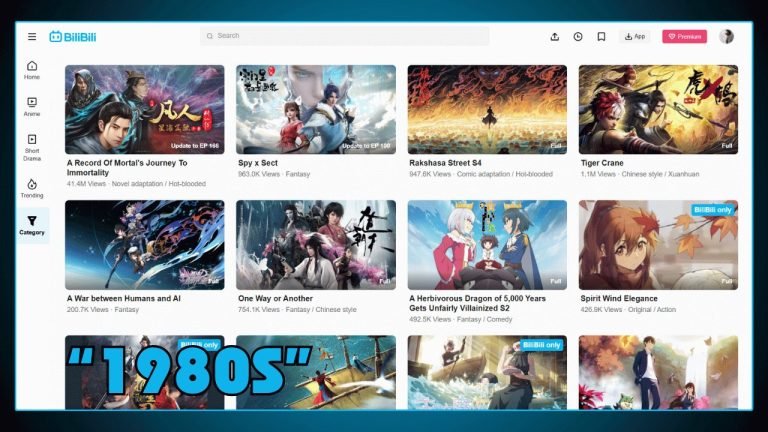Screen dimensions: 768x432
Task: Click the App download button
Action: click(x=634, y=36)
